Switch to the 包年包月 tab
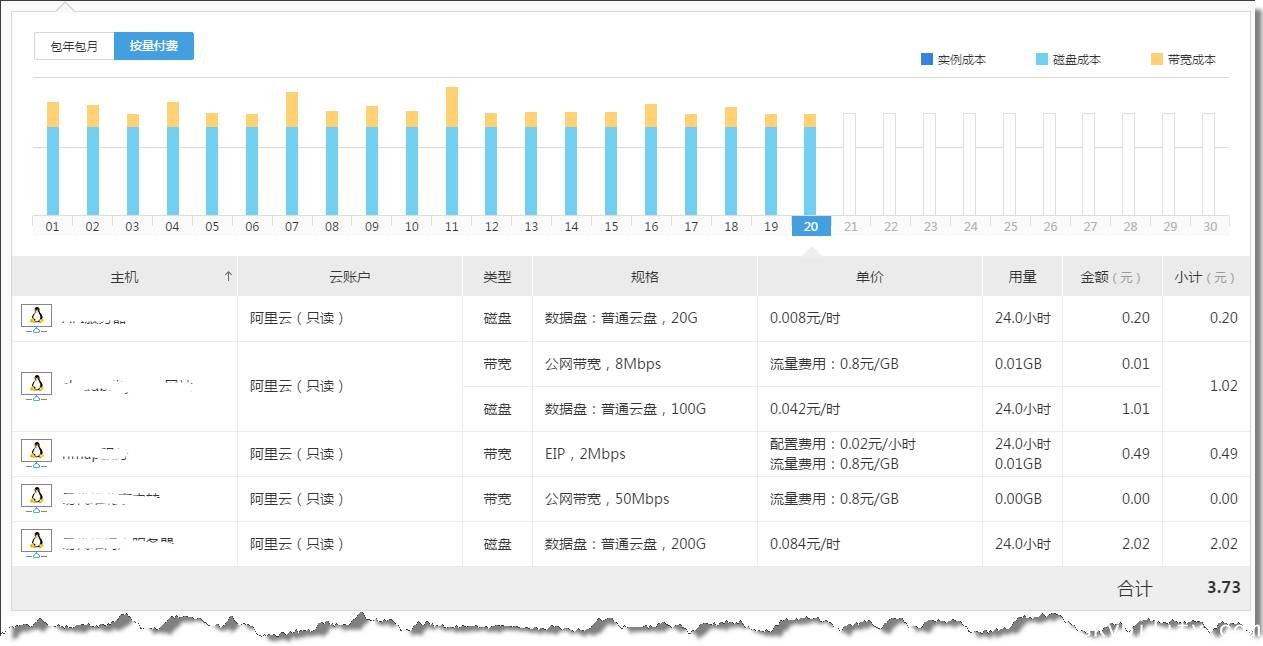The width and height of the screenshot is (1263, 646). click(74, 46)
